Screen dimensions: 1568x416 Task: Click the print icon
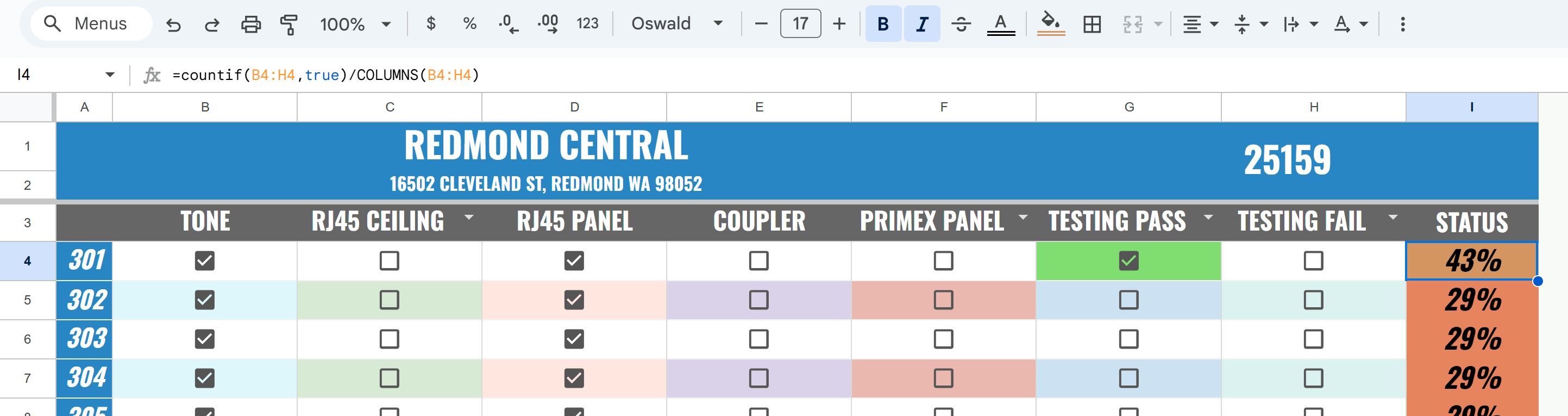tap(251, 24)
